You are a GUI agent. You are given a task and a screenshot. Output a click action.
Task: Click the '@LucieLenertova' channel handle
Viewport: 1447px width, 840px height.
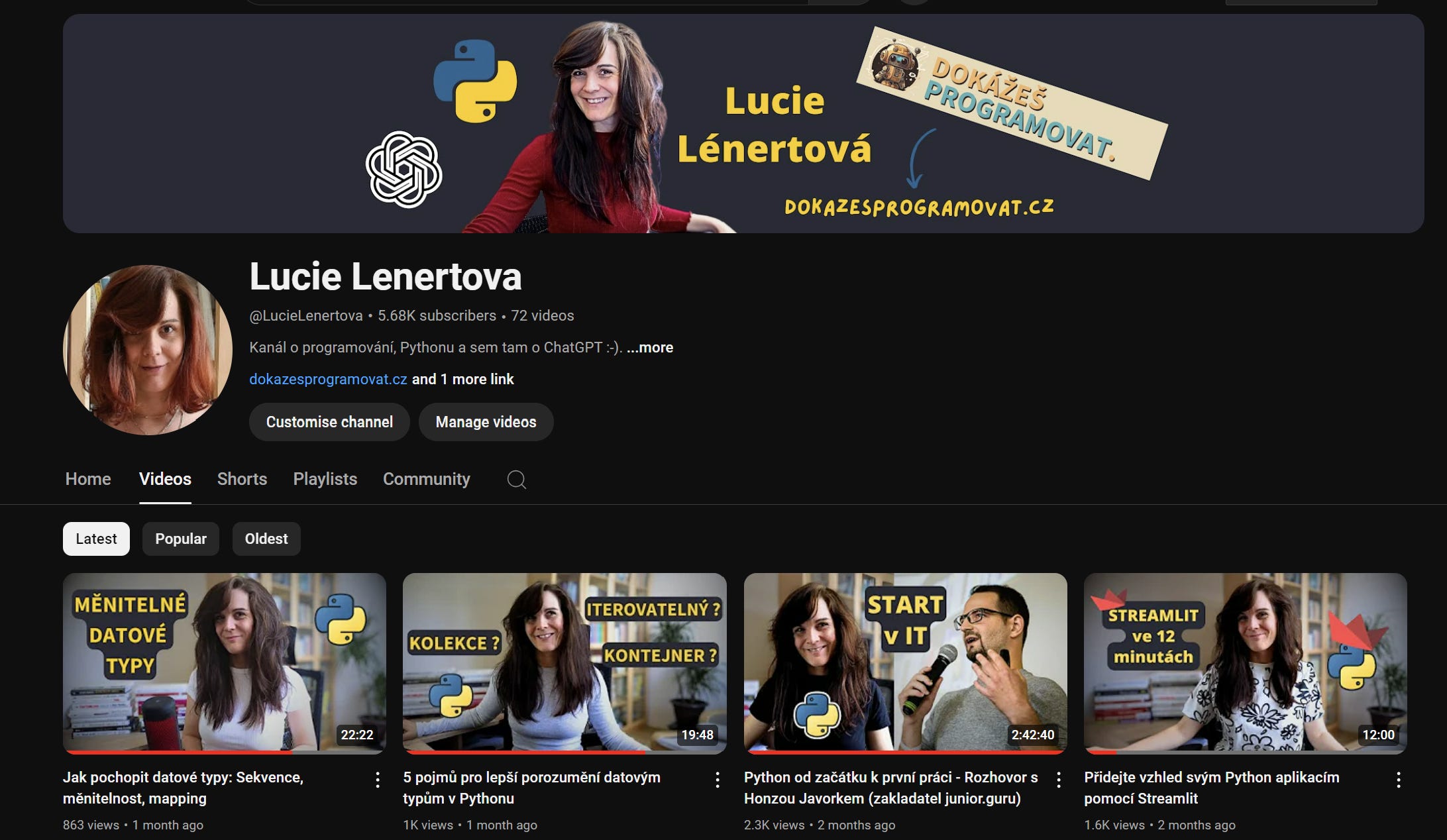(x=305, y=315)
